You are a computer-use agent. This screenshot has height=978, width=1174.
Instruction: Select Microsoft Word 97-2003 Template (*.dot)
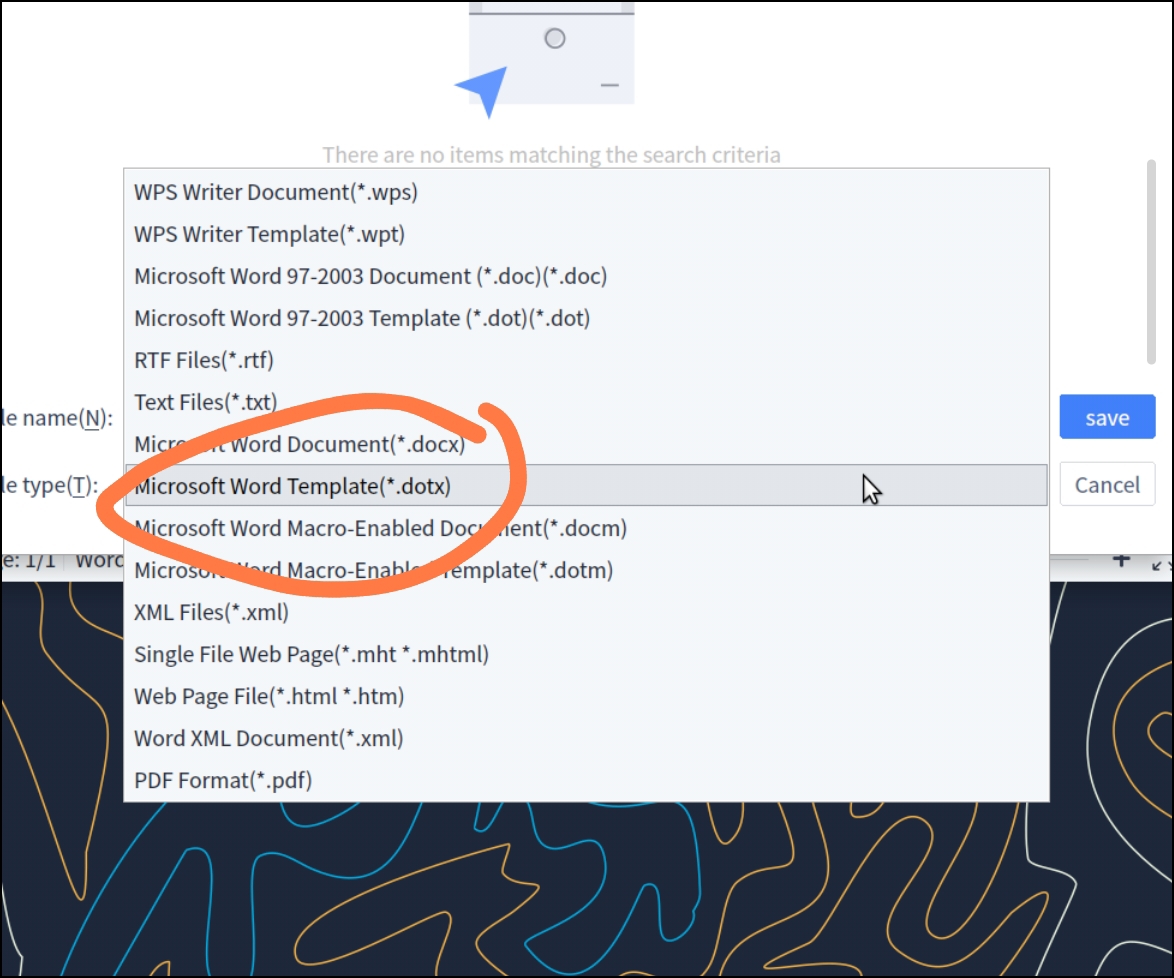click(x=586, y=318)
